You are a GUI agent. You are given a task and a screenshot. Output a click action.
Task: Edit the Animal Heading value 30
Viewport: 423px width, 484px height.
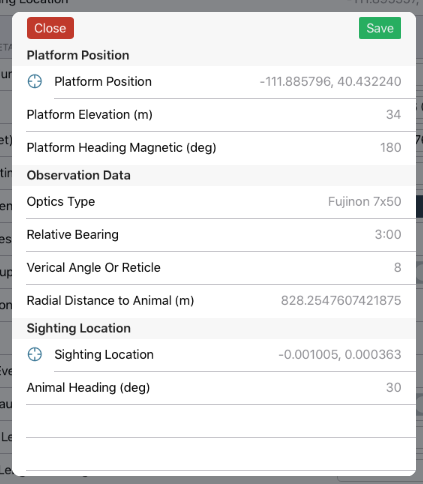393,387
